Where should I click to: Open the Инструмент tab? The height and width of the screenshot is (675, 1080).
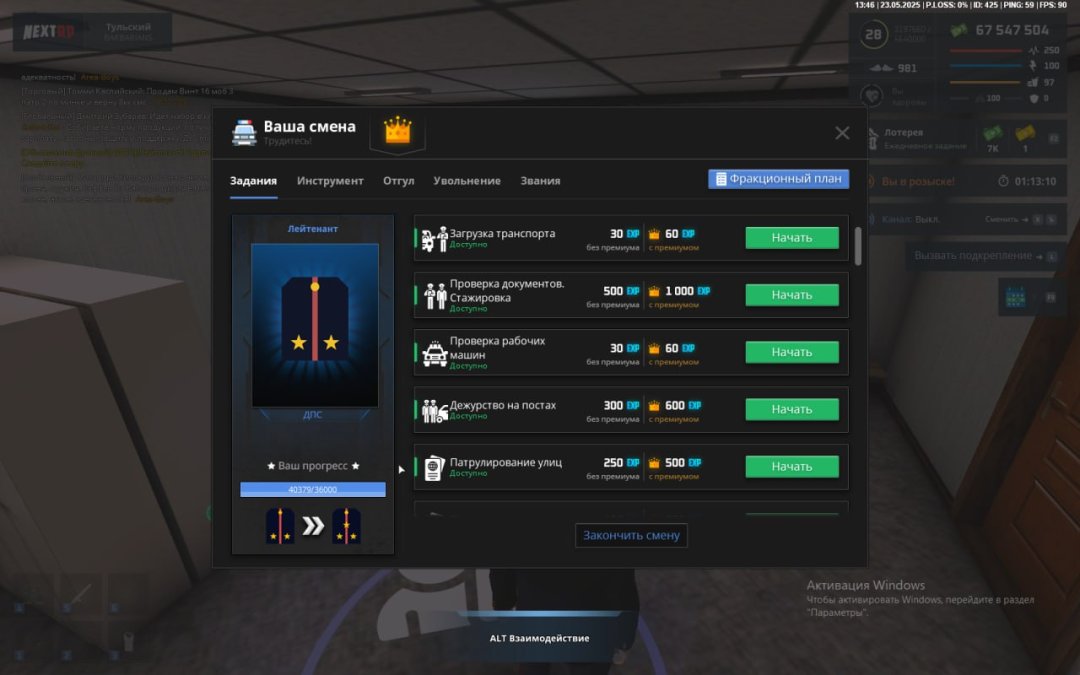(x=330, y=180)
